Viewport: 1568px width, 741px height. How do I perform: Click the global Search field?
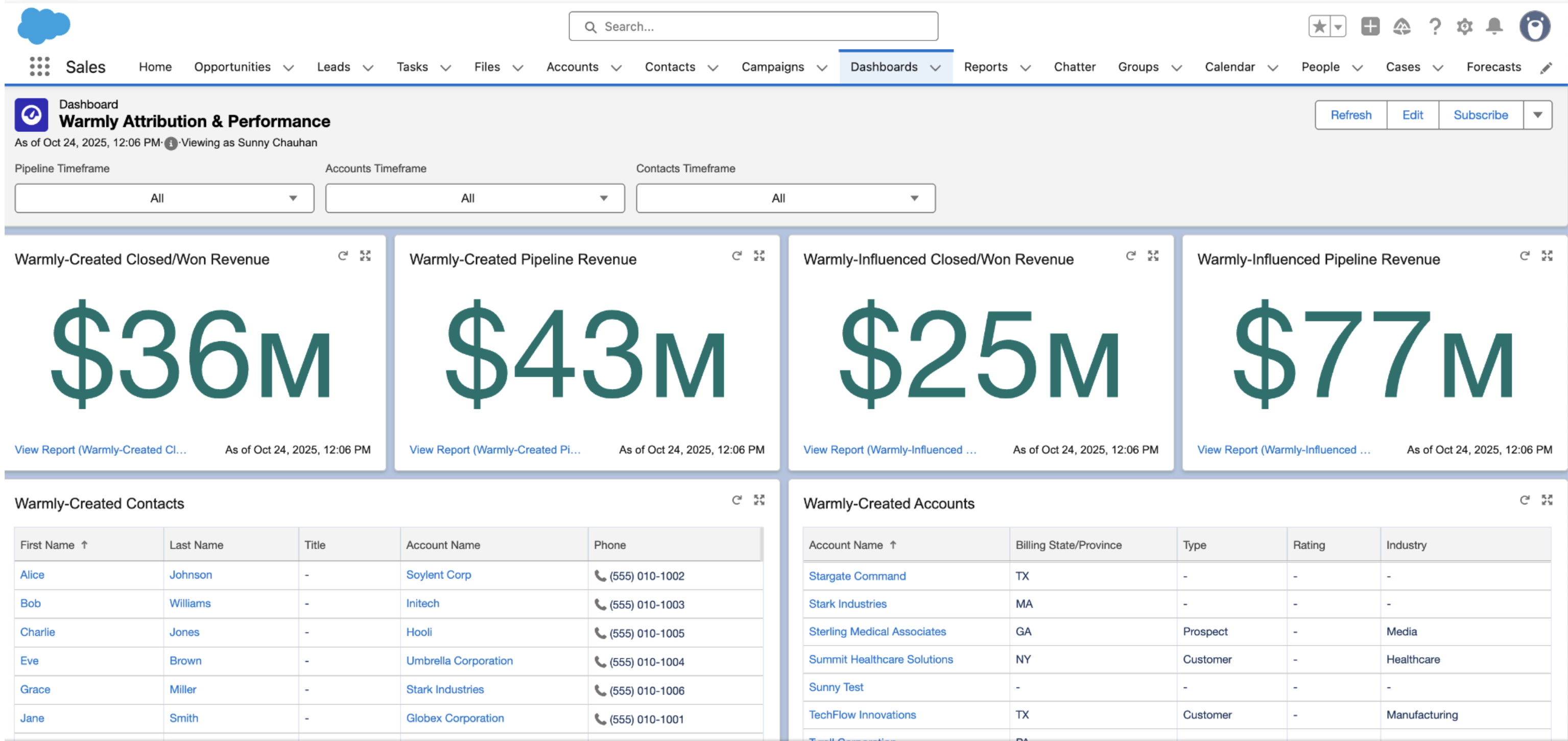click(x=753, y=26)
